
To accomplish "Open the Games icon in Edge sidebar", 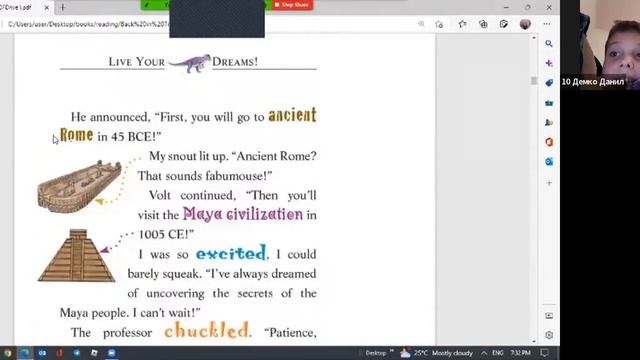I will point(549,122).
